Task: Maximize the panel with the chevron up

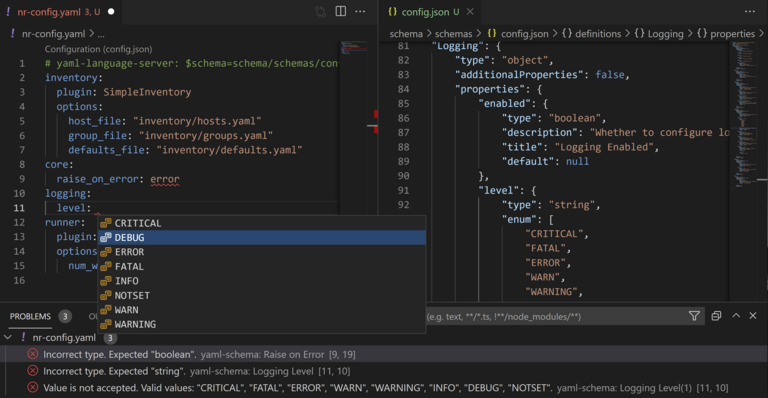Action: point(736,316)
